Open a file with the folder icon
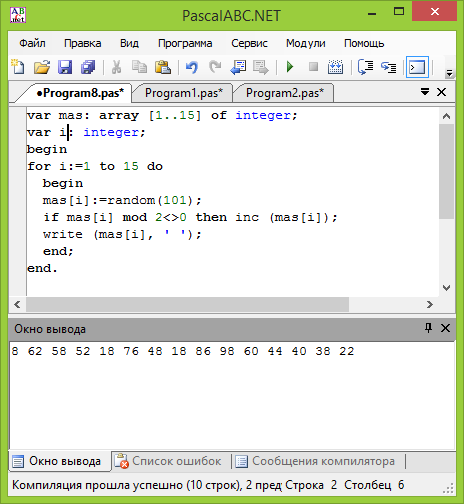 (42, 67)
